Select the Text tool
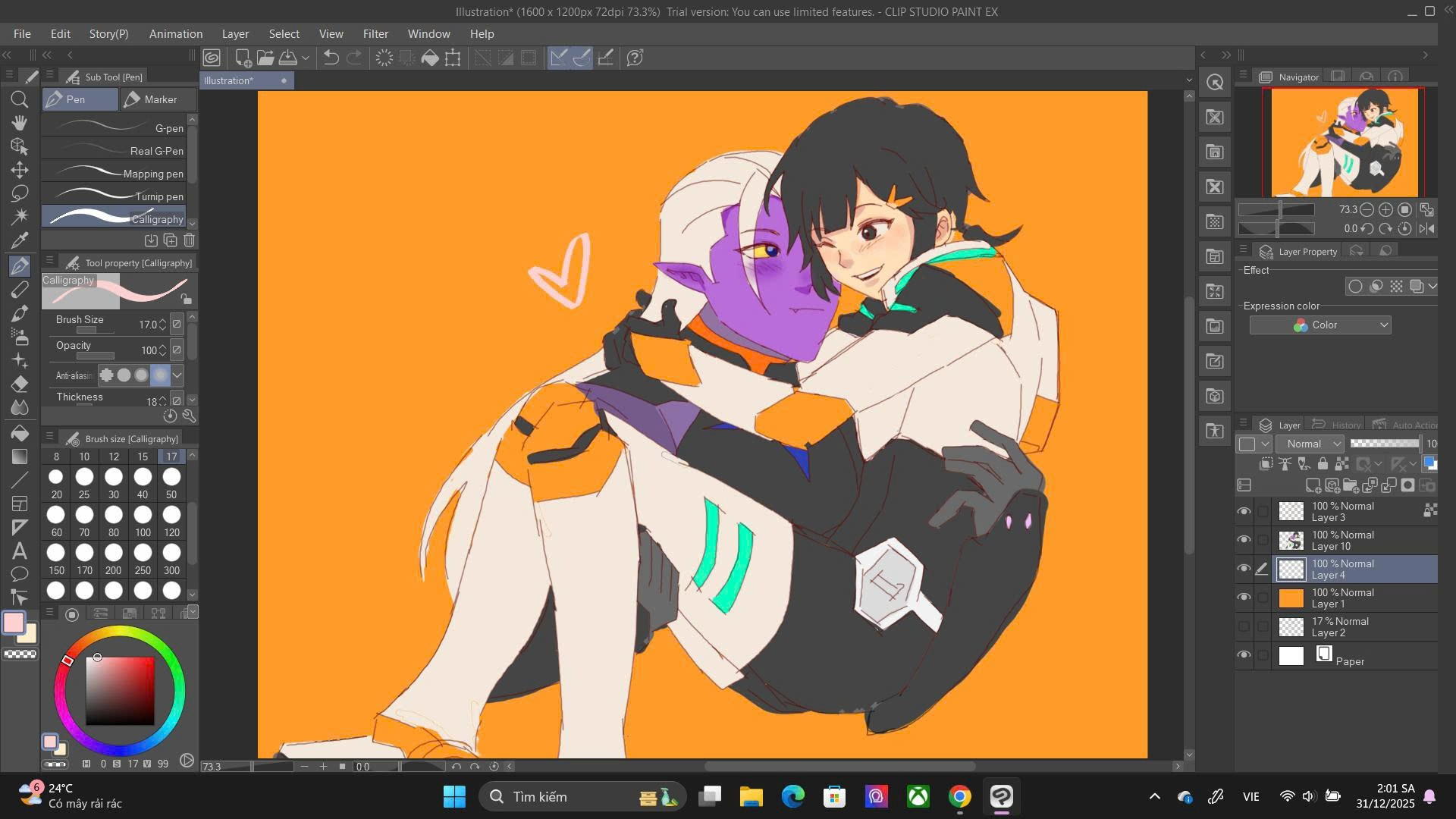The width and height of the screenshot is (1456, 819). tap(20, 551)
